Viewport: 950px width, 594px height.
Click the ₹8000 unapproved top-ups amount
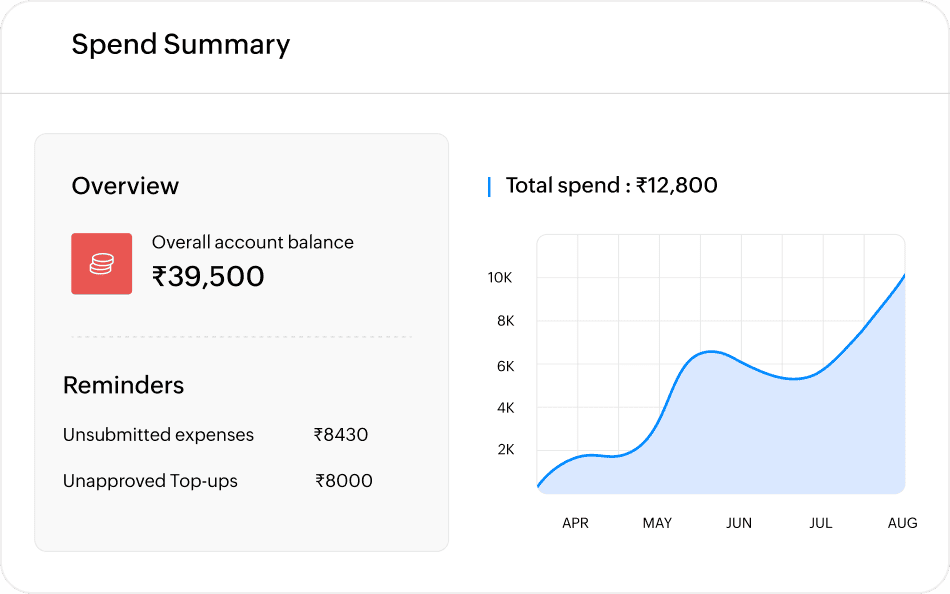click(343, 481)
